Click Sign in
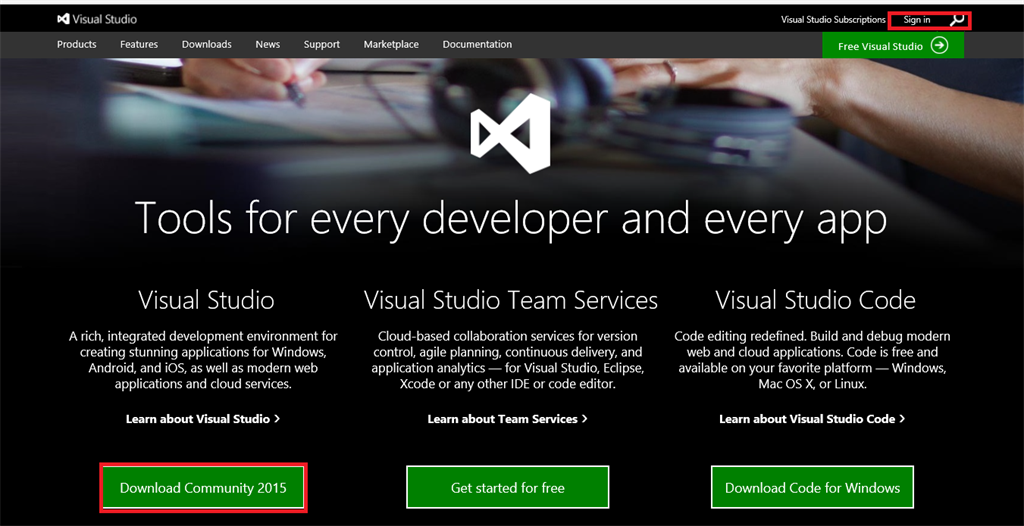 [x=917, y=20]
